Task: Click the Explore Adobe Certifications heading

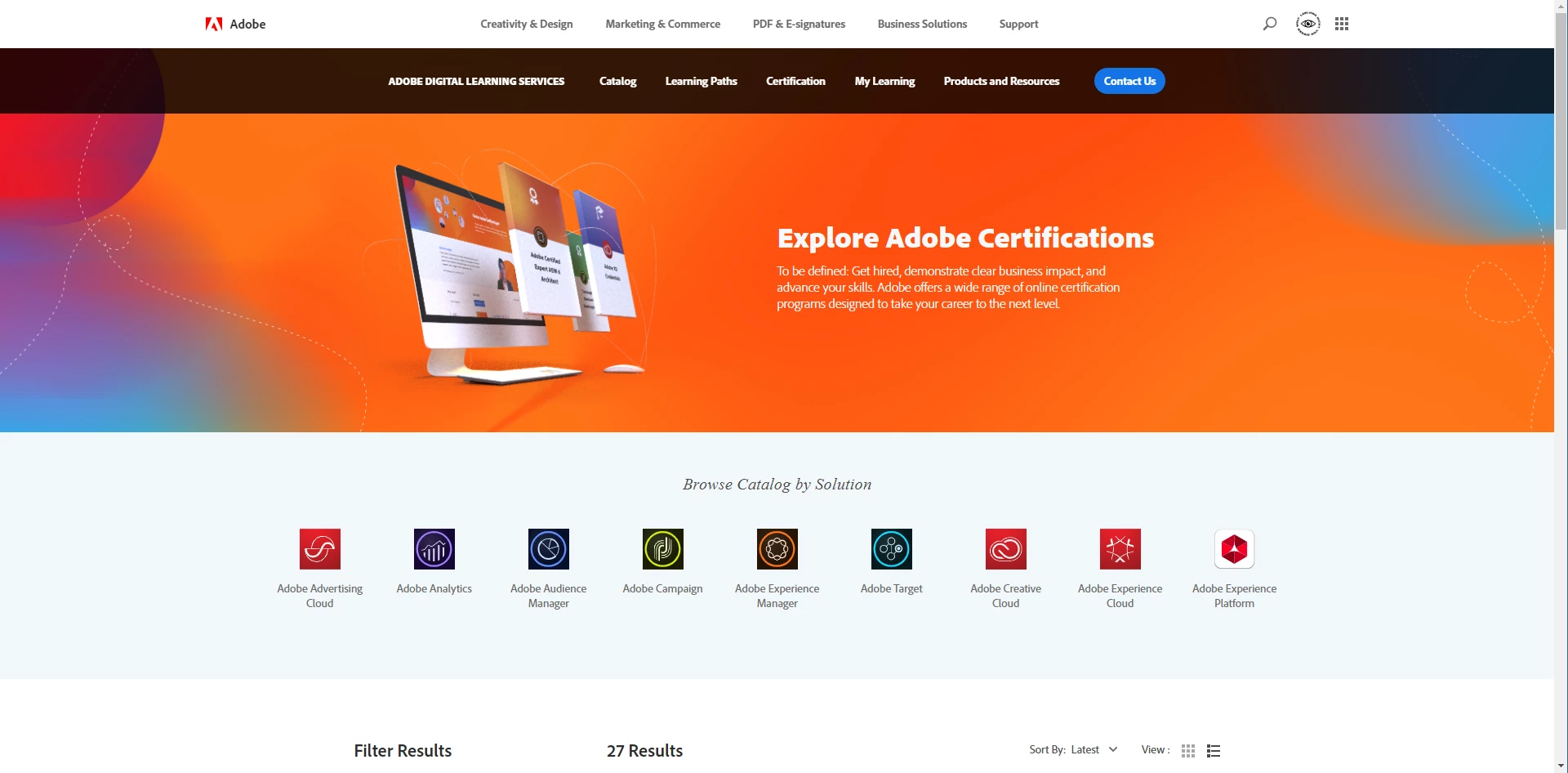Action: click(965, 238)
